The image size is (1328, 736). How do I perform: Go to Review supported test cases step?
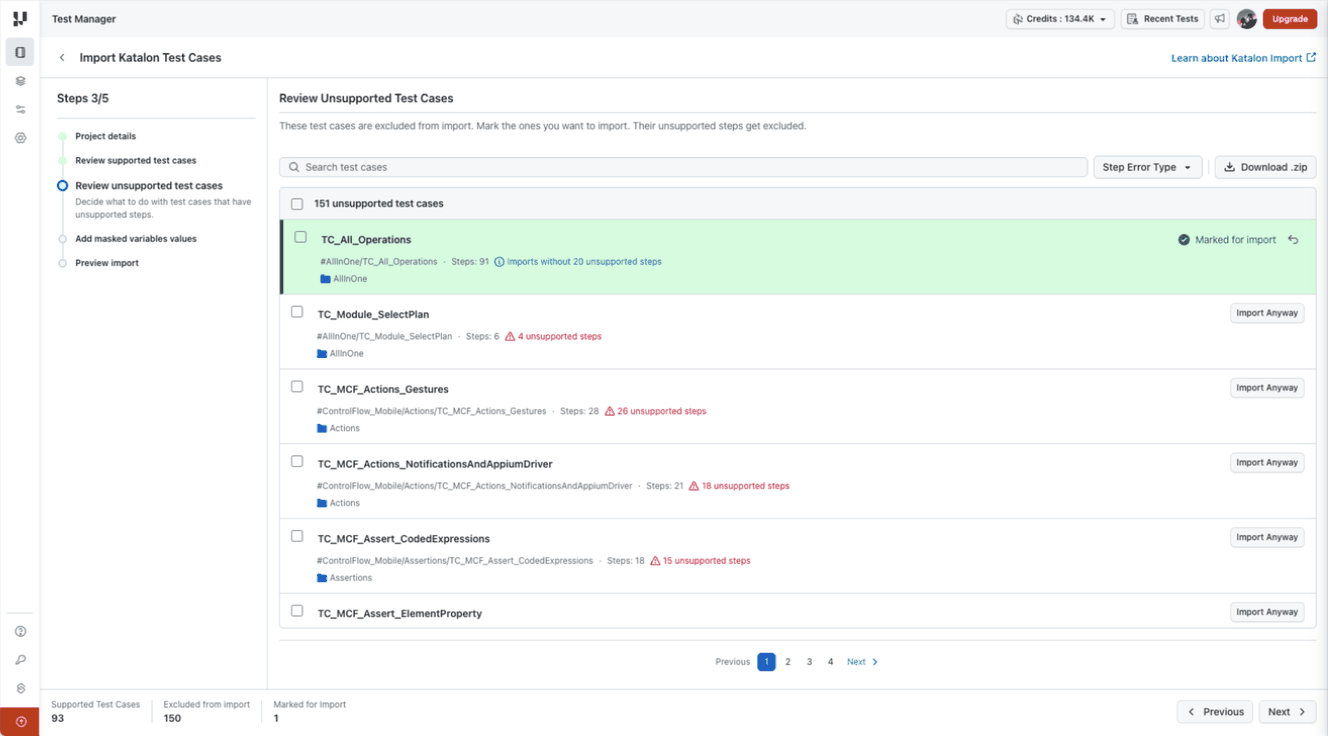(x=136, y=160)
